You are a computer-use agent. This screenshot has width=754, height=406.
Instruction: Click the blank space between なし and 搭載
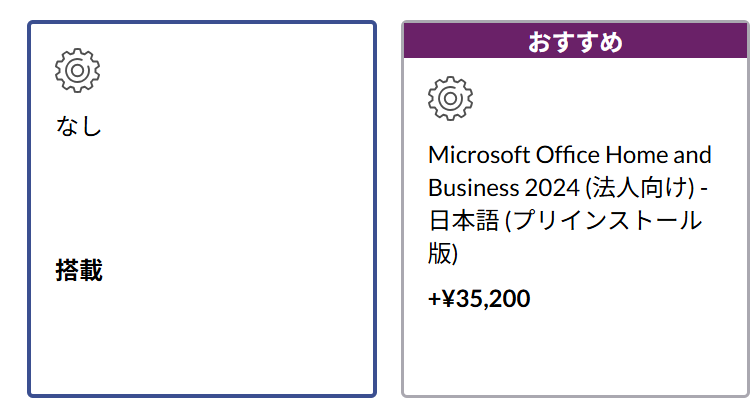200,200
